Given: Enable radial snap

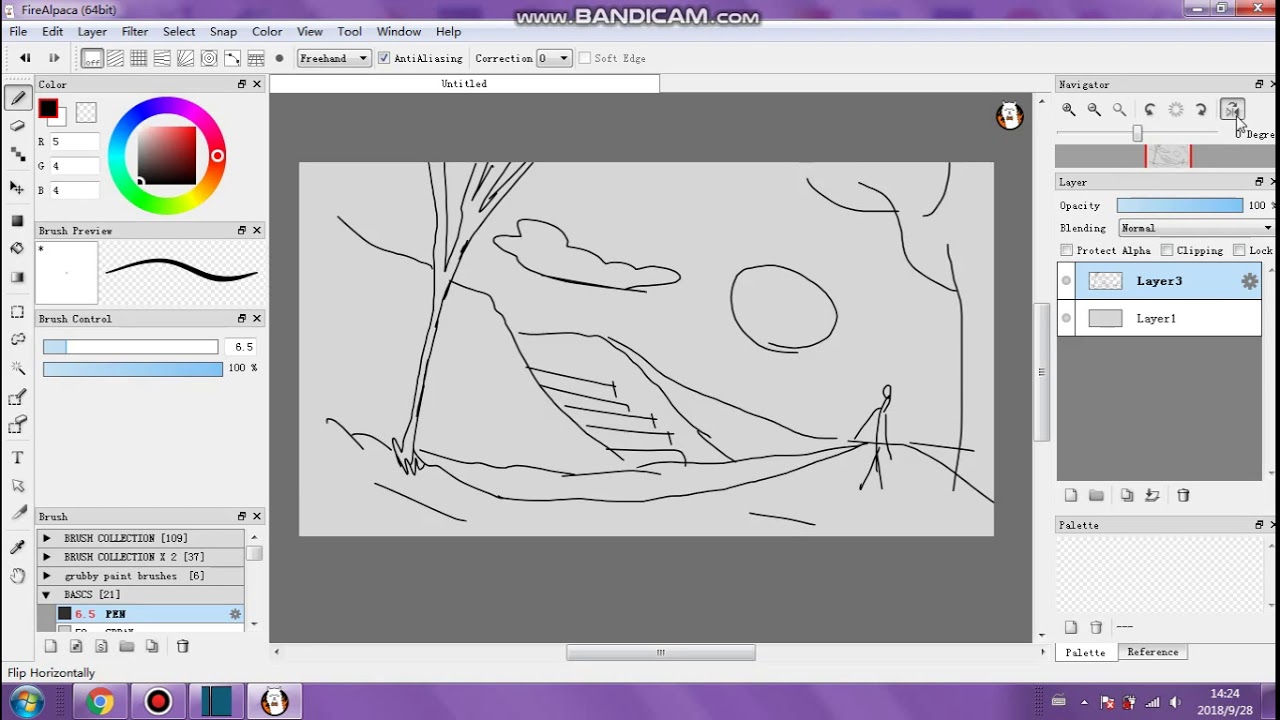Looking at the screenshot, I should (185, 58).
